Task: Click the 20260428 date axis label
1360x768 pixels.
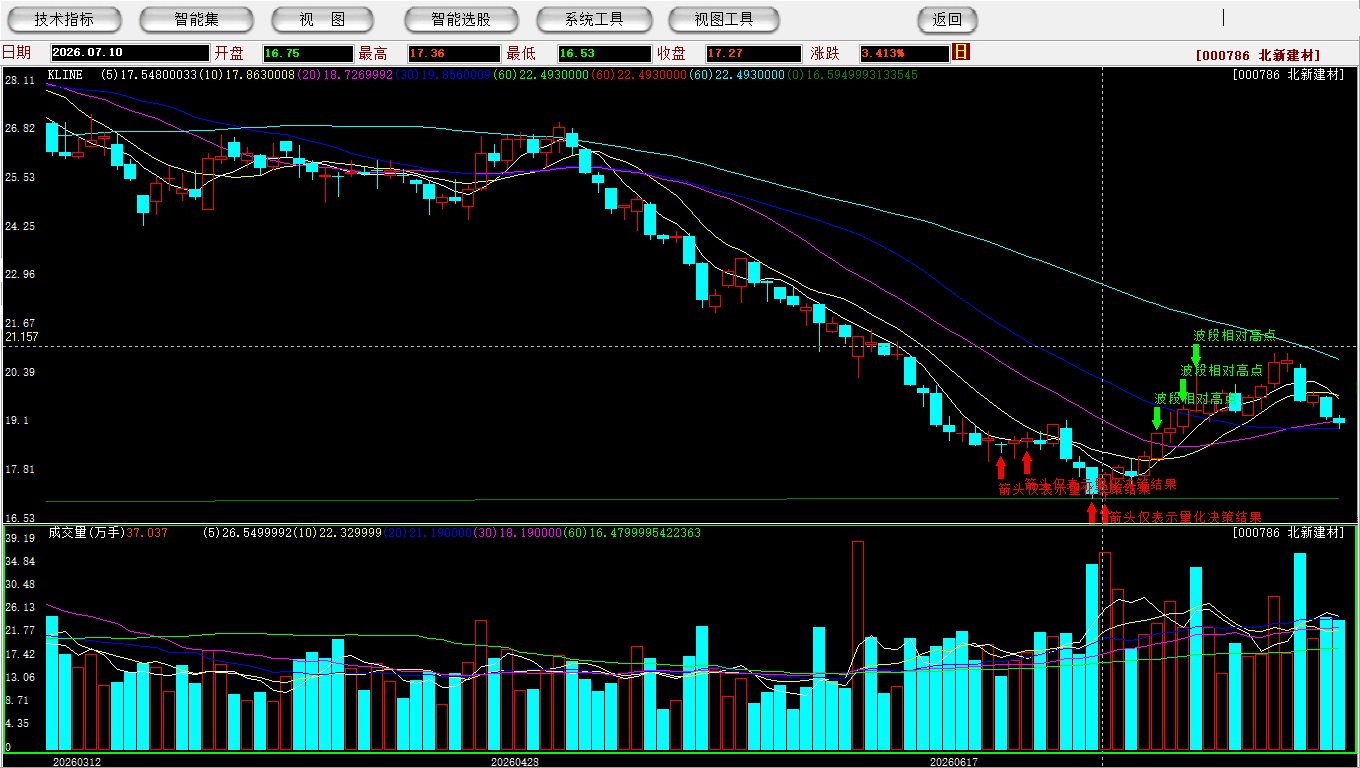Action: [515, 762]
